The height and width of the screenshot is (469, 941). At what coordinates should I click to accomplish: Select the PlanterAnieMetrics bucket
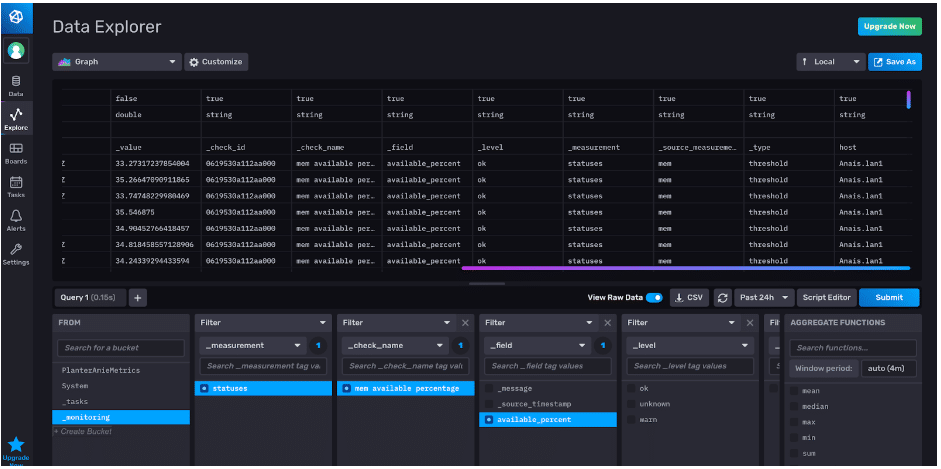pos(121,371)
